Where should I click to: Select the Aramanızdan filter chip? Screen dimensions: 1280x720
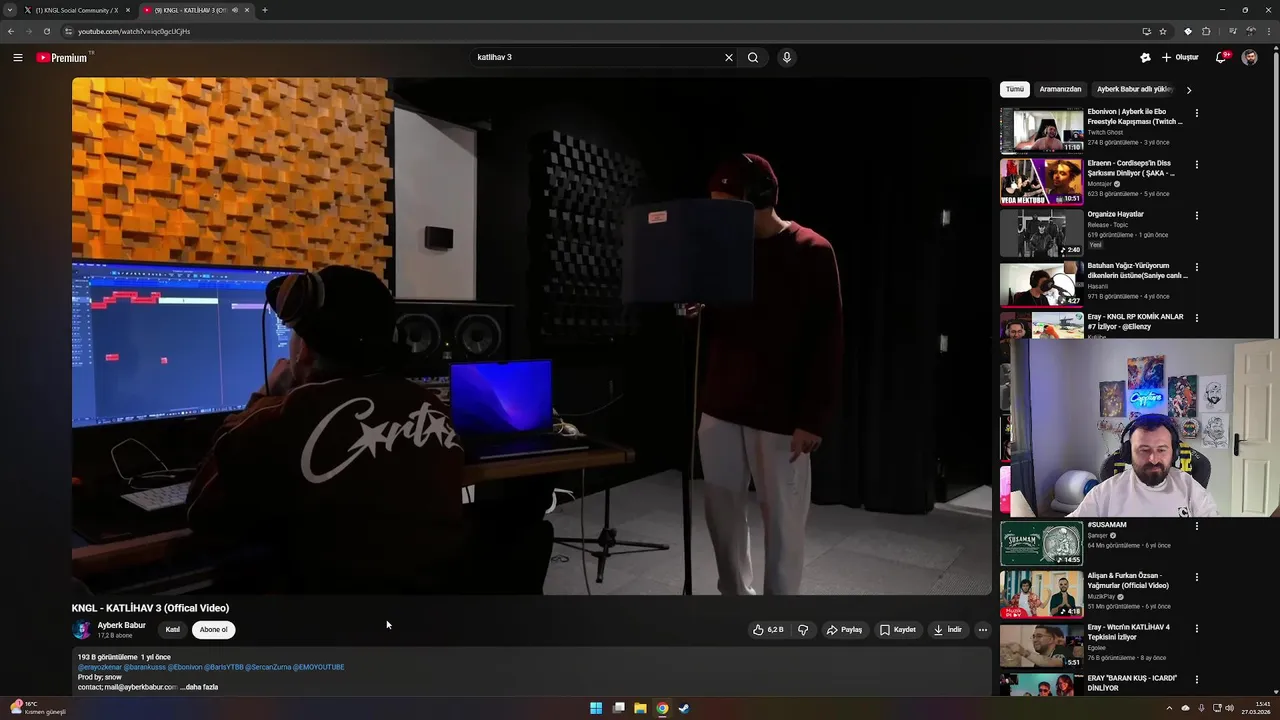[x=1060, y=89]
